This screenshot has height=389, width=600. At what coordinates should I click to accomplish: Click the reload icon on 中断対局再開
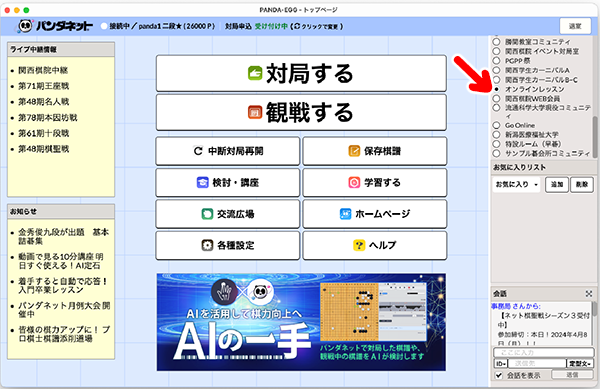click(198, 151)
